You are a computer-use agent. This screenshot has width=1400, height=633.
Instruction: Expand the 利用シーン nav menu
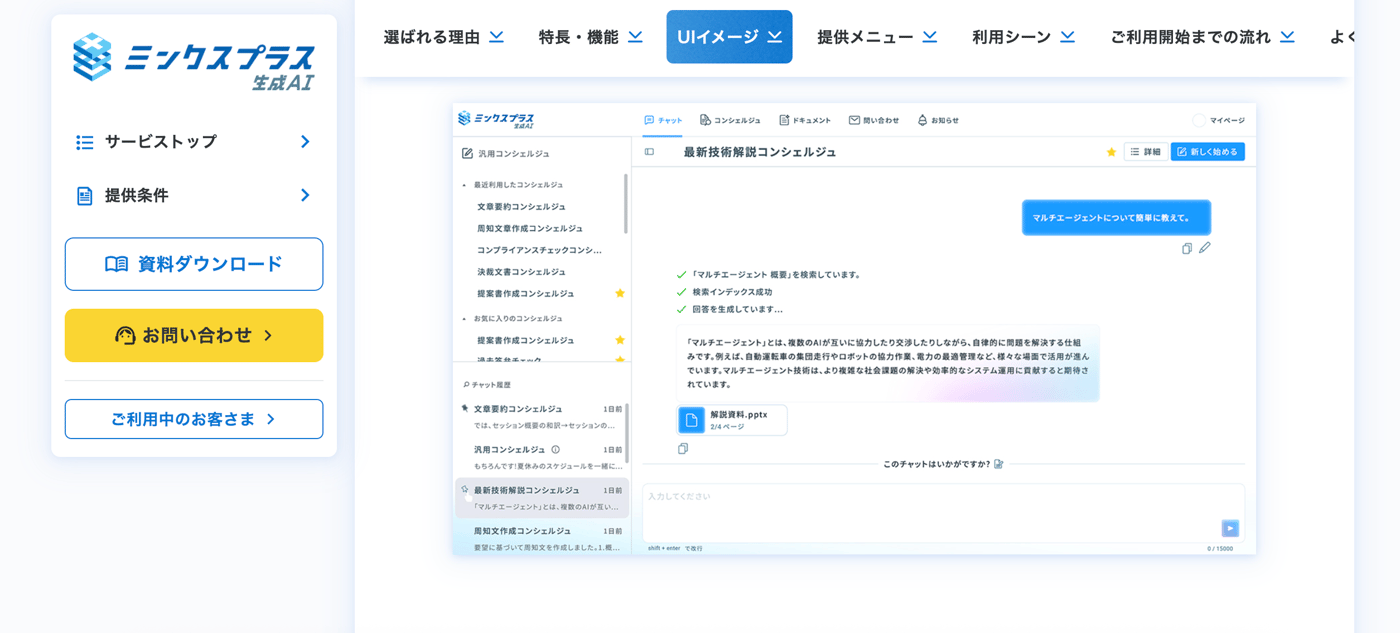pos(1023,37)
